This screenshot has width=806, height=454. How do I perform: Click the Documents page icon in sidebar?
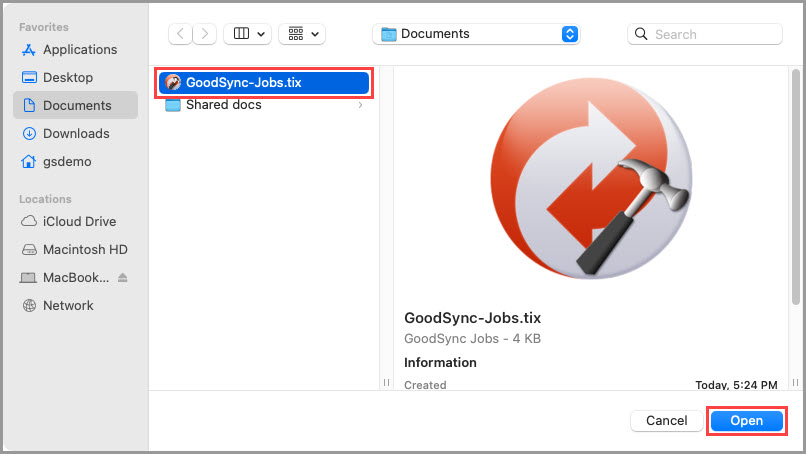pyautogui.click(x=29, y=105)
